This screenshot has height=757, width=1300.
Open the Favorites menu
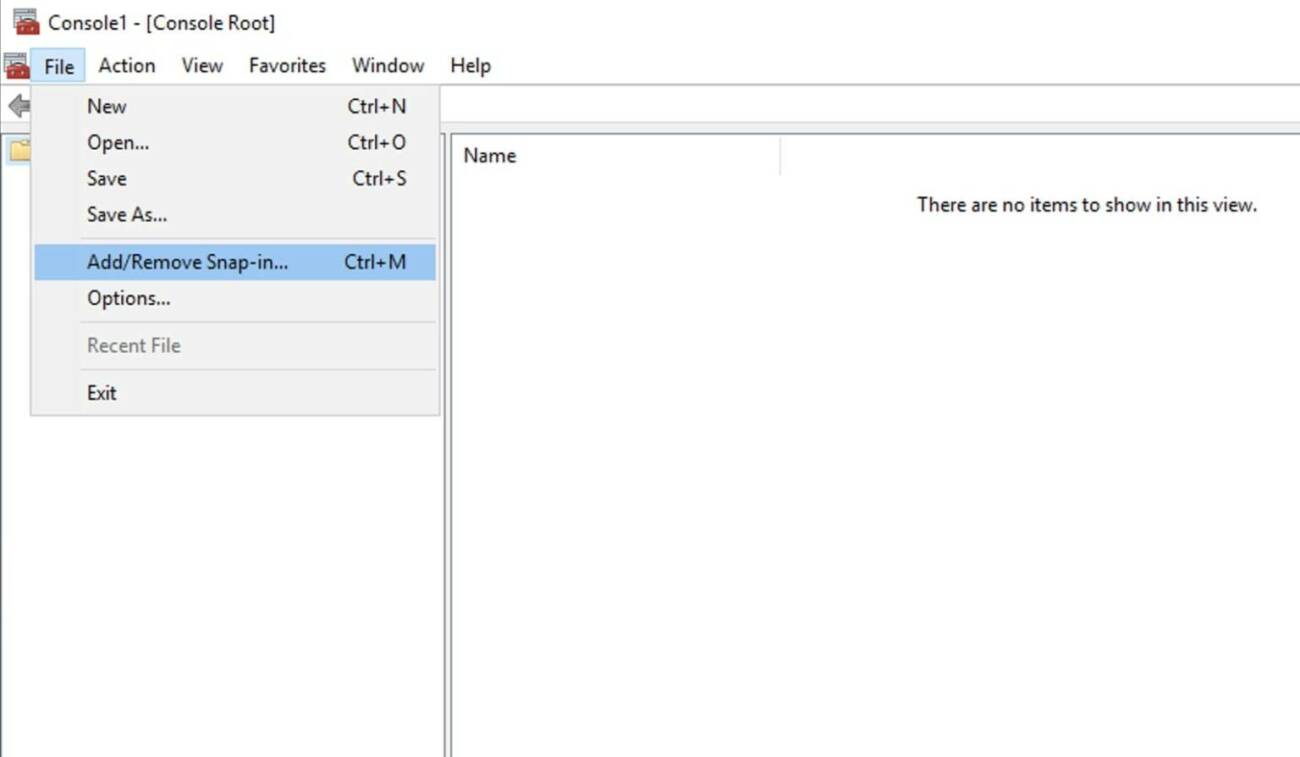(287, 65)
